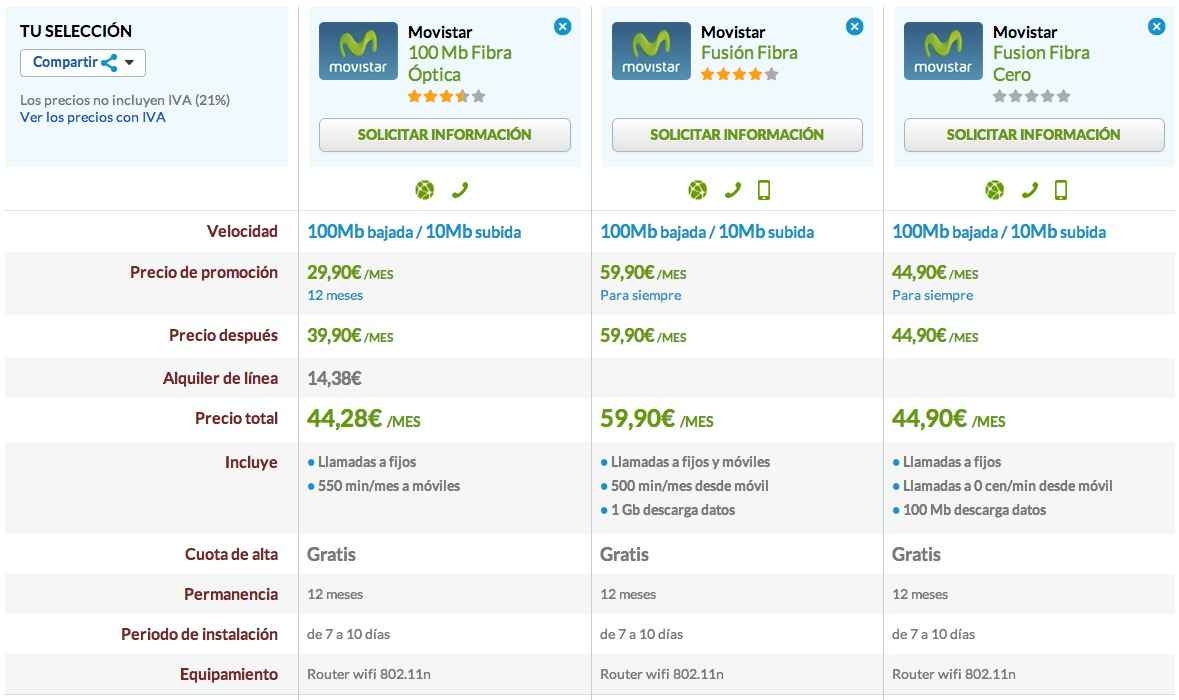Click the mobile icon under Fusion Fibra Cero
This screenshot has width=1179, height=700.
click(x=1061, y=191)
